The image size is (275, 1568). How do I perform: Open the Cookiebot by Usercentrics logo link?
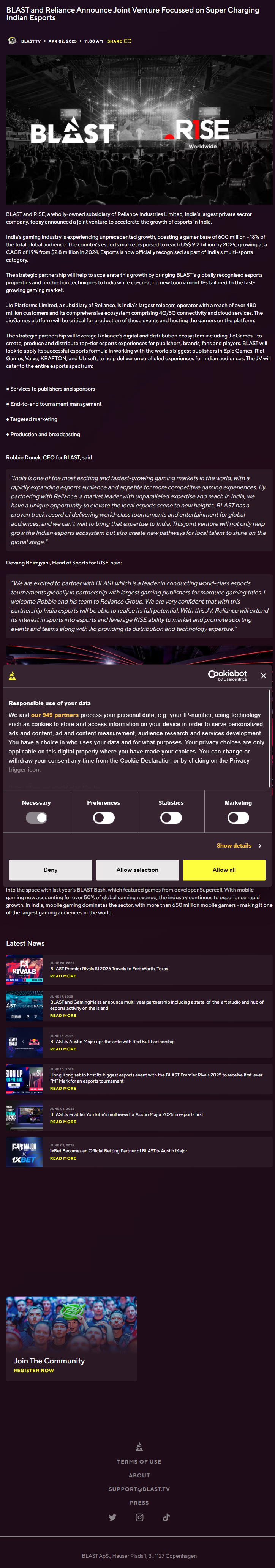pyautogui.click(x=227, y=676)
